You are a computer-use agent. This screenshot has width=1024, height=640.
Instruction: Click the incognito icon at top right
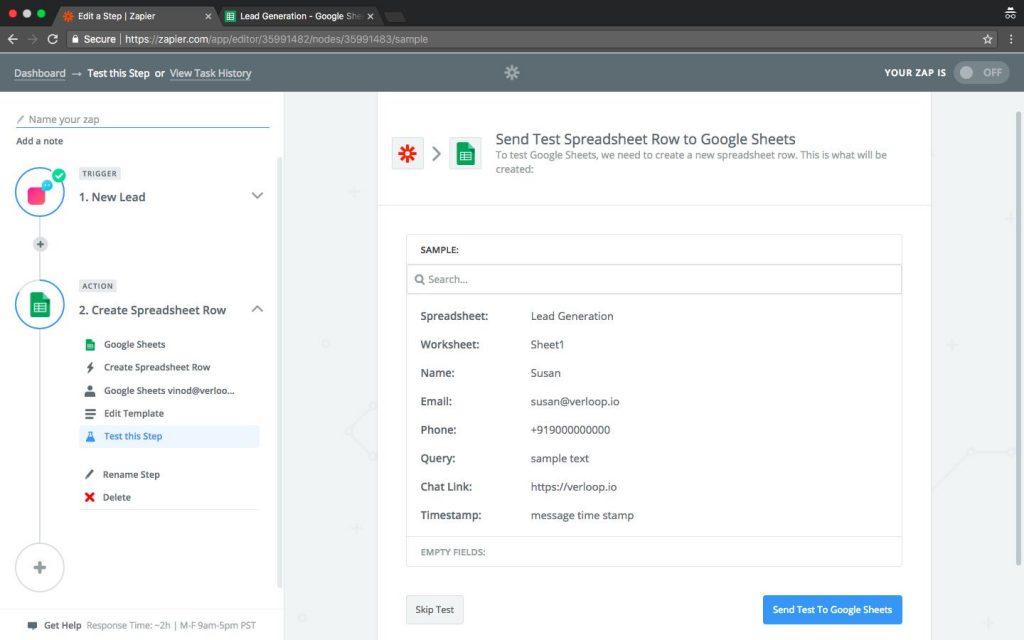point(1010,14)
